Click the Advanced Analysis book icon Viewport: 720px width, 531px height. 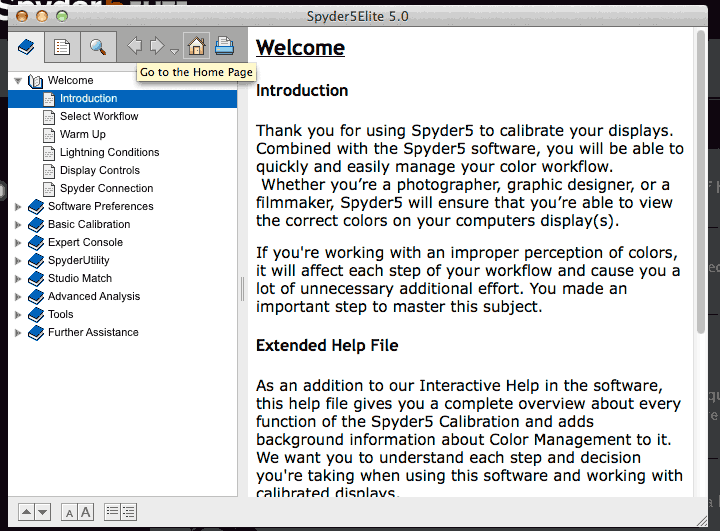pos(36,297)
